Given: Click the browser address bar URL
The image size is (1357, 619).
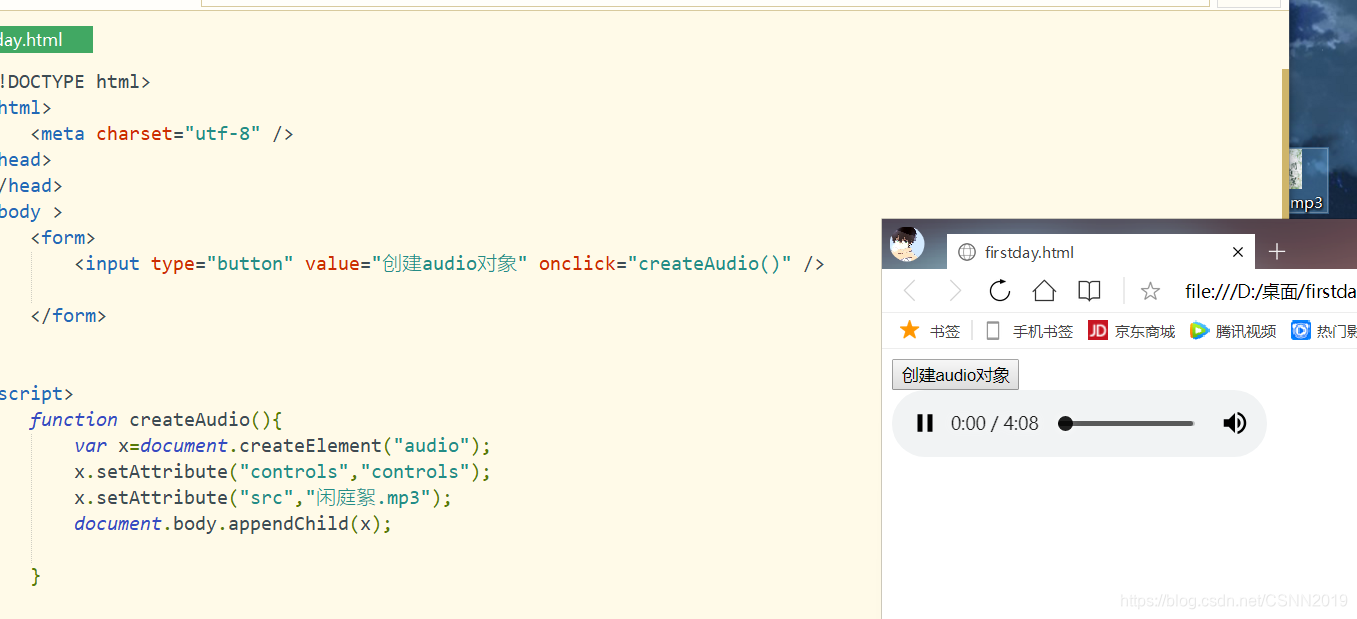Looking at the screenshot, I should click(1270, 291).
